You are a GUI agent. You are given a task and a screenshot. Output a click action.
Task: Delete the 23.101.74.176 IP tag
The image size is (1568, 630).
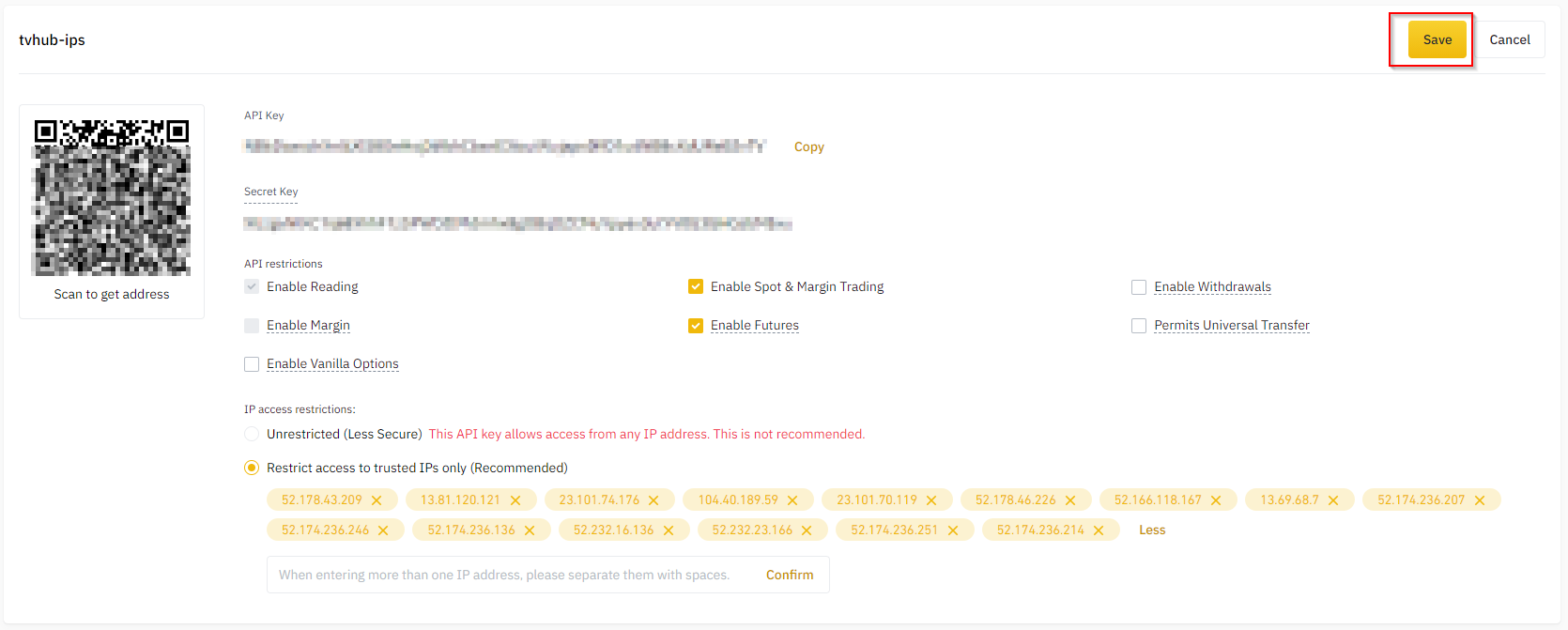coord(653,500)
